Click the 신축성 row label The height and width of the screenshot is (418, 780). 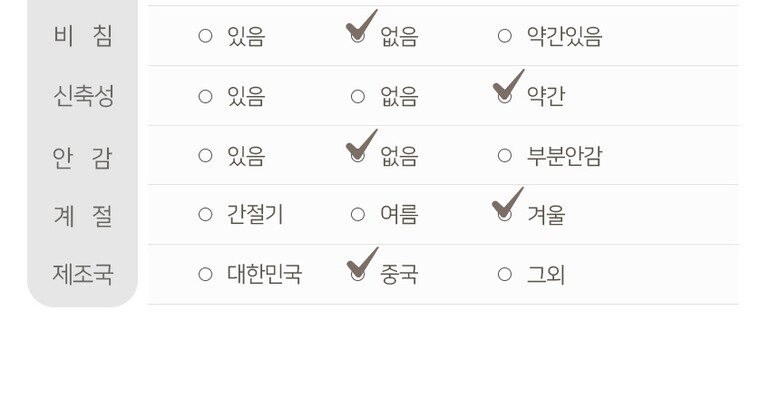point(83,96)
